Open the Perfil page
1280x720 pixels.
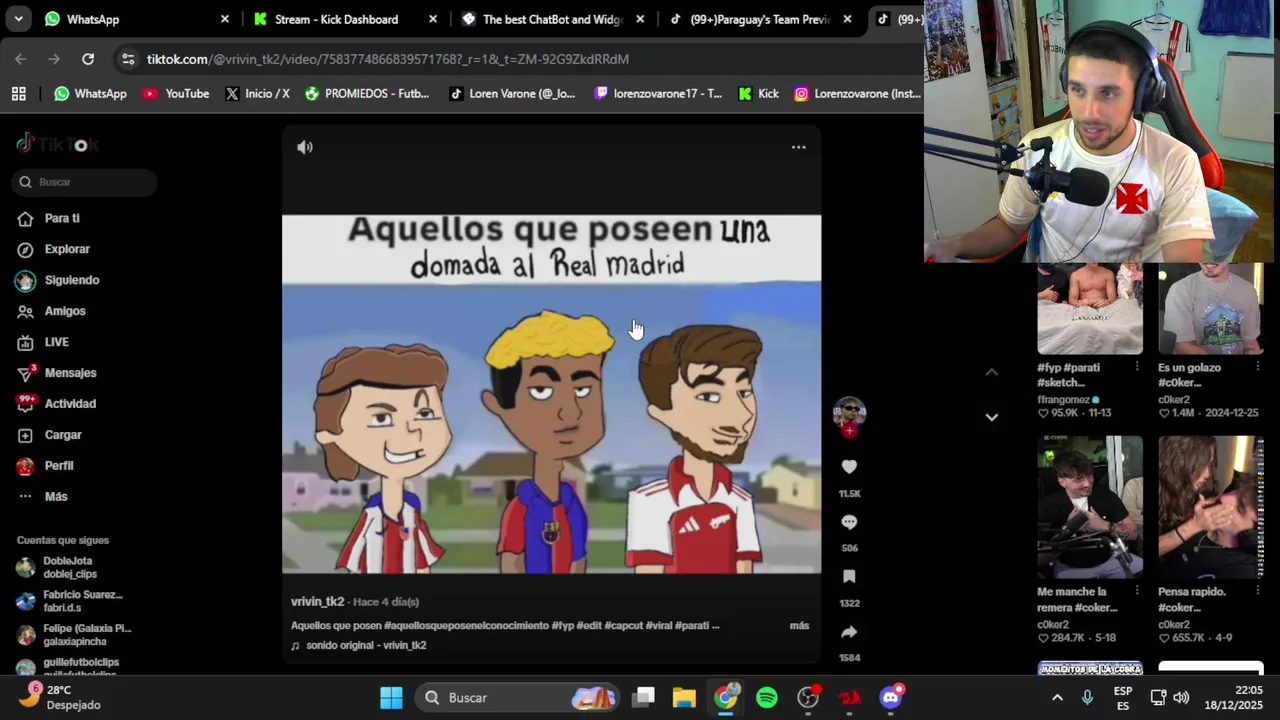click(x=59, y=466)
